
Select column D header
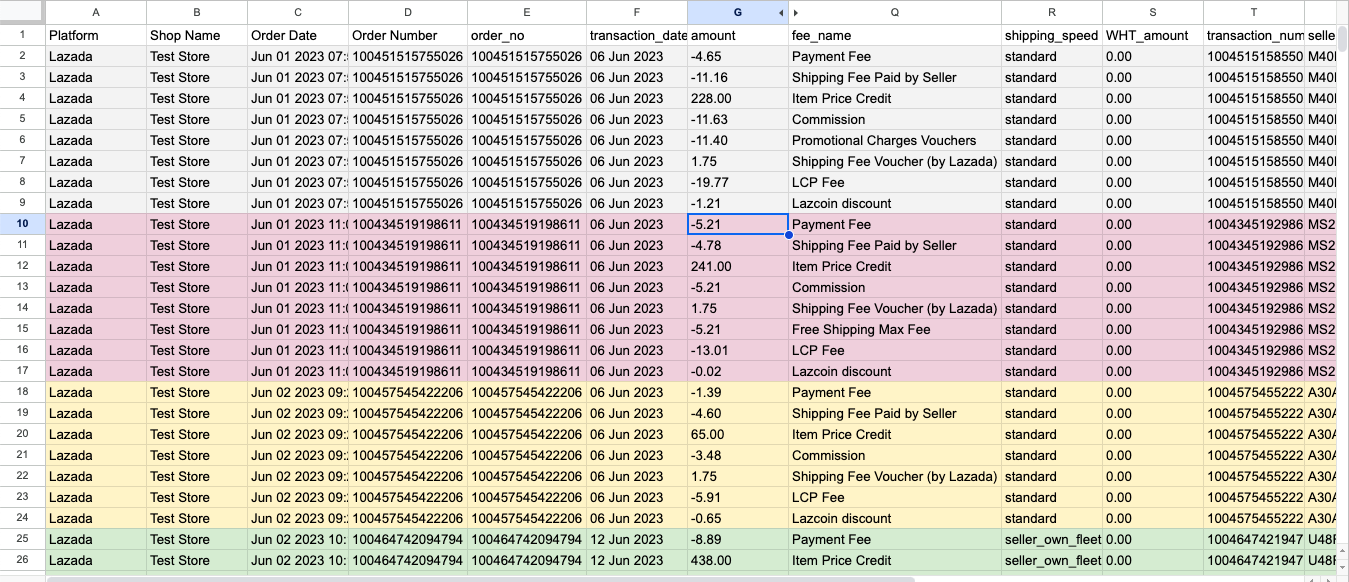point(407,13)
